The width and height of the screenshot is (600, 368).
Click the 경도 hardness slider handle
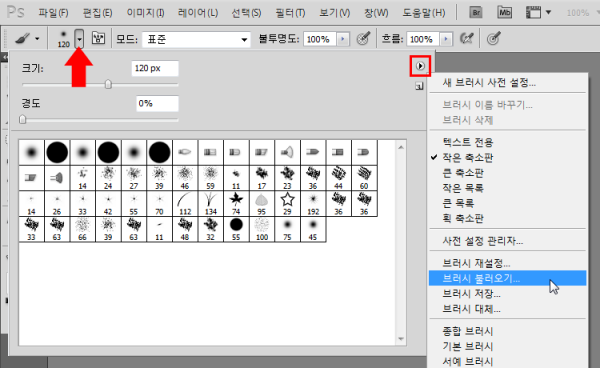coord(23,119)
